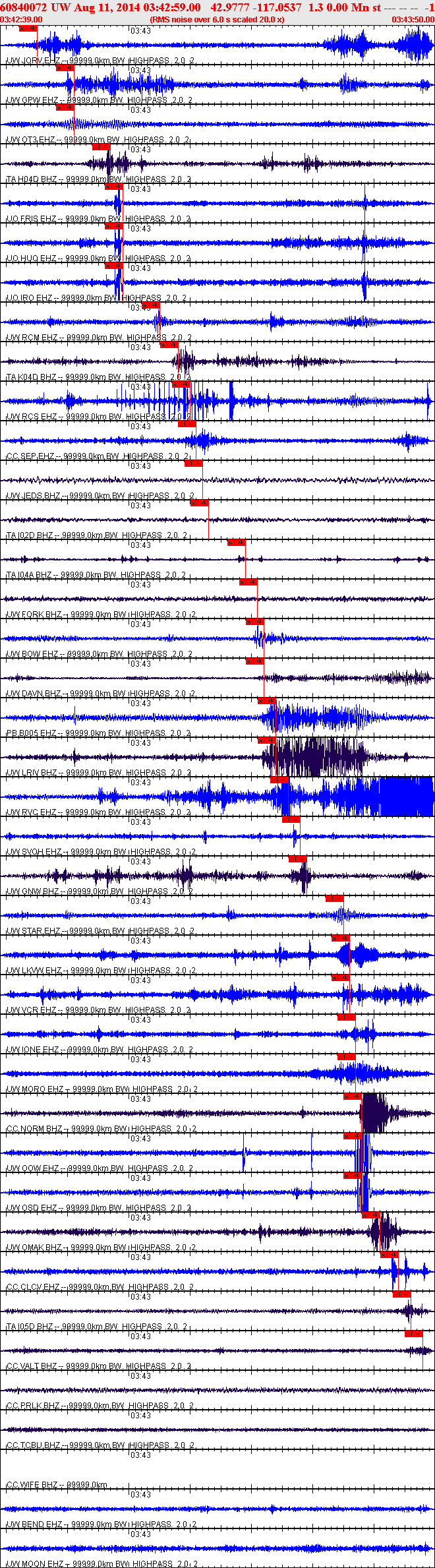The height and width of the screenshot is (1568, 435).
Task: Click the red pick marker on the FRIS trace
Action: click(113, 187)
